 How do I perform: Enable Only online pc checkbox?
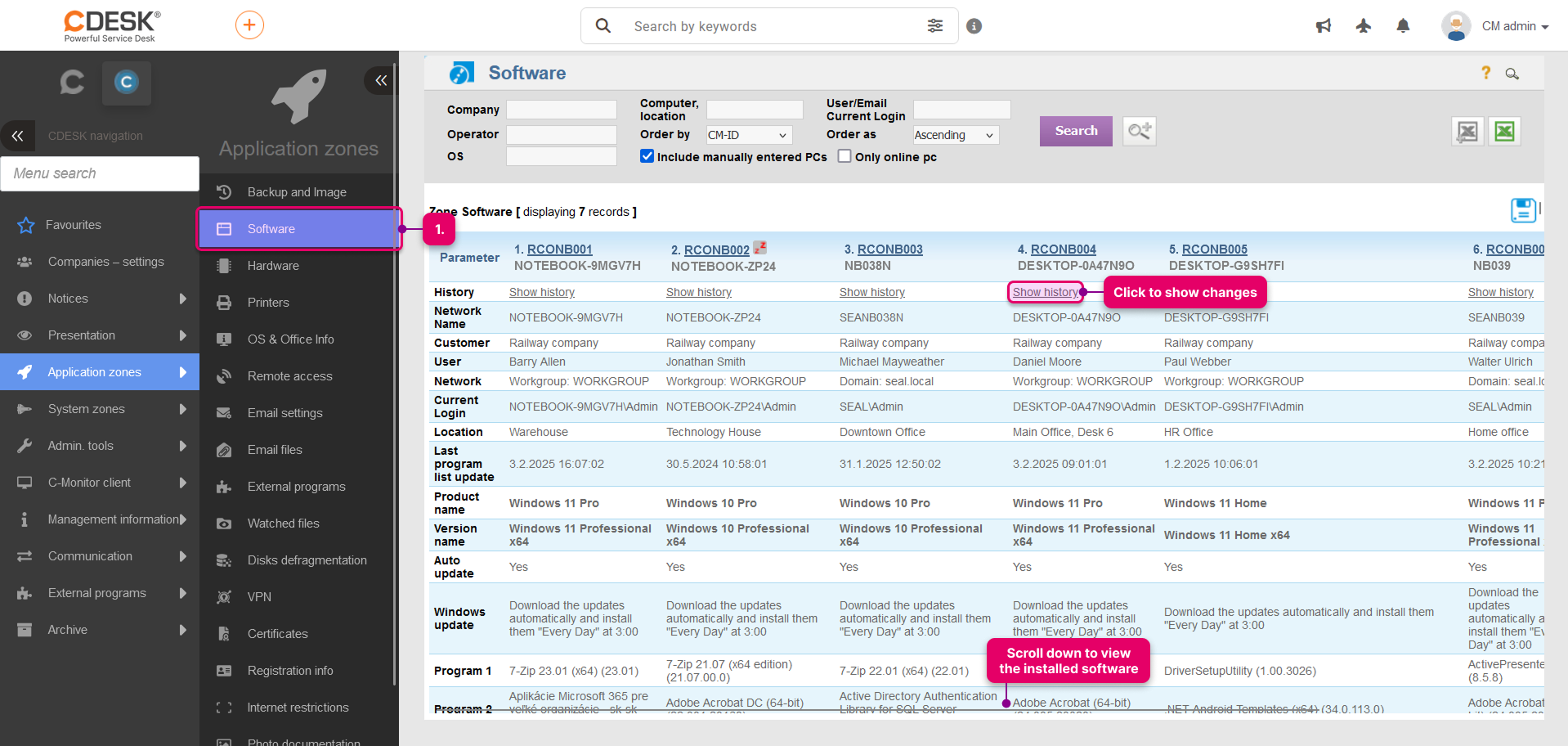(x=844, y=156)
